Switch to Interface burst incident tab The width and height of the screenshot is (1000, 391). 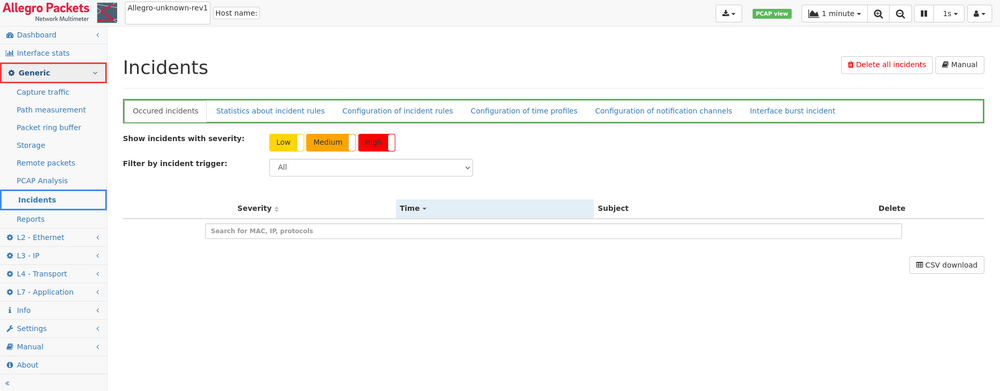(x=792, y=111)
